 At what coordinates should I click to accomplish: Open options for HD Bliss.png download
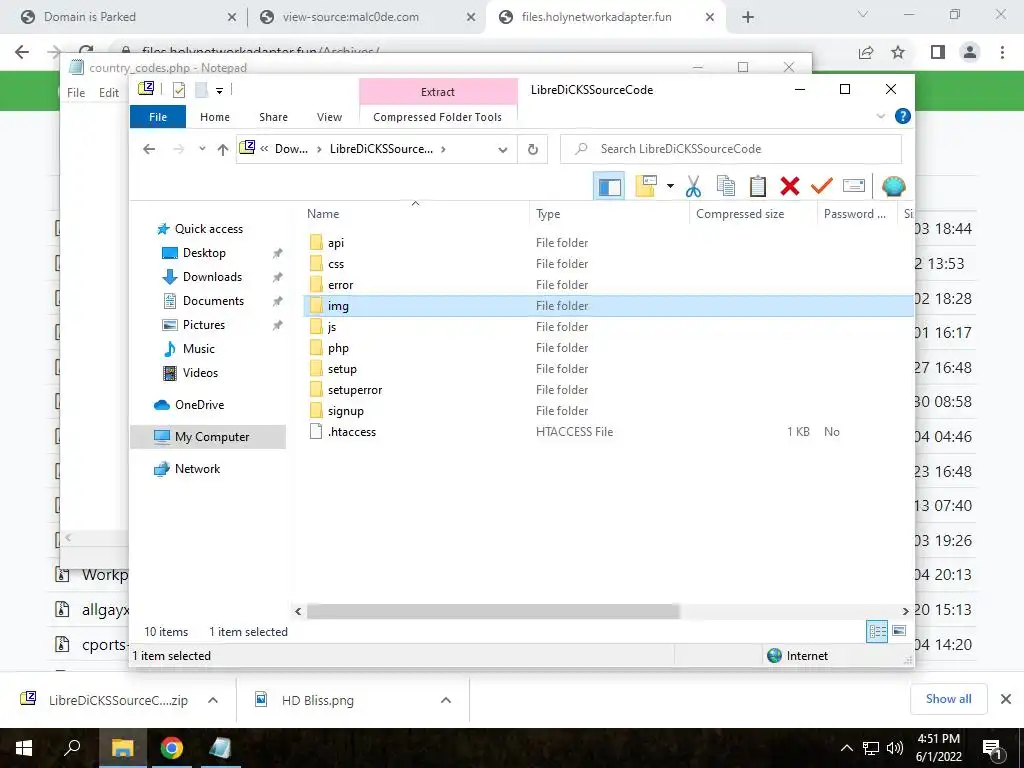click(x=446, y=700)
